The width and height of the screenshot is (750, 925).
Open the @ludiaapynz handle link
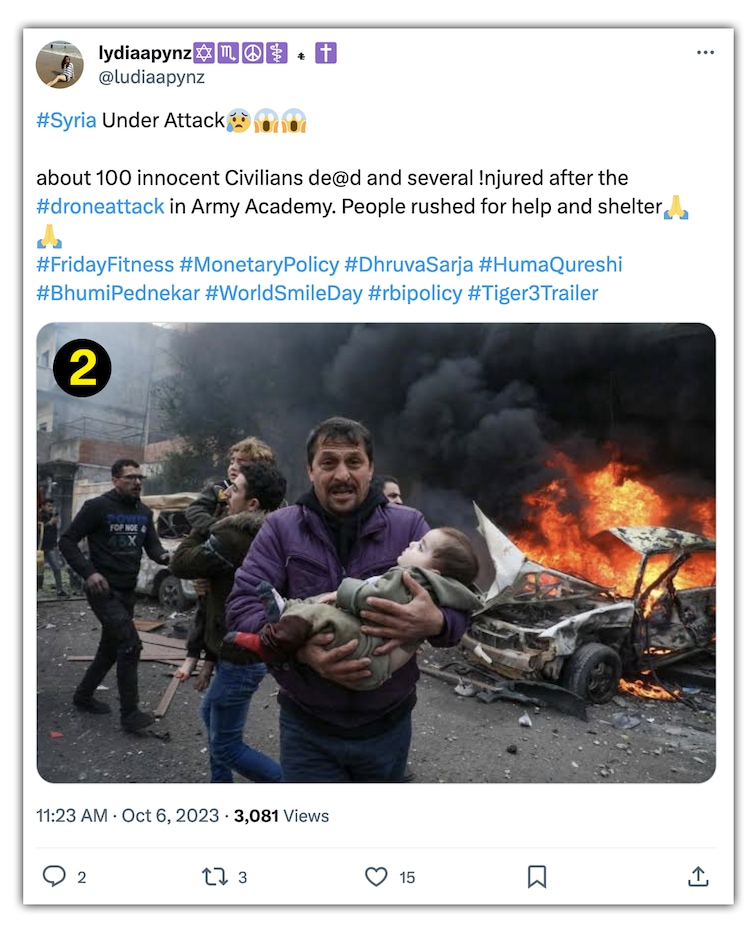pos(151,77)
